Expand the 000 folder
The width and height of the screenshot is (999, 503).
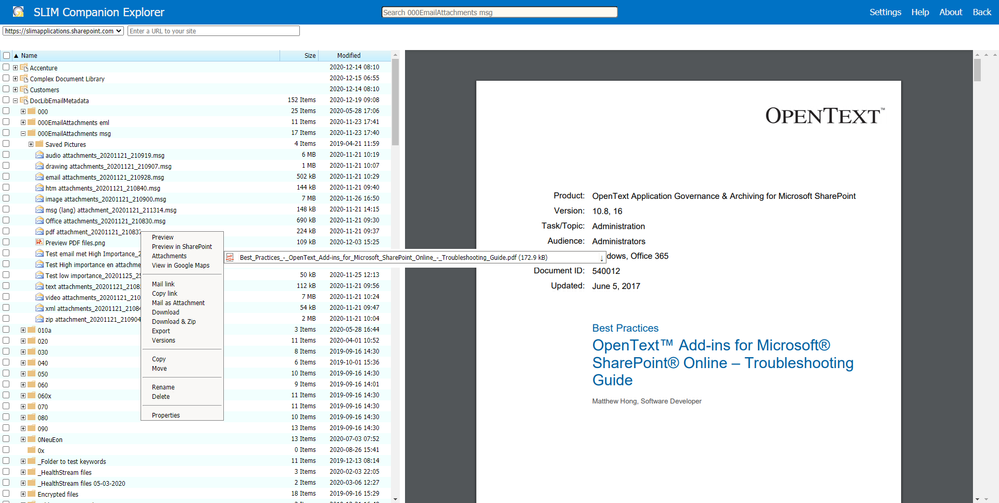click(23, 112)
